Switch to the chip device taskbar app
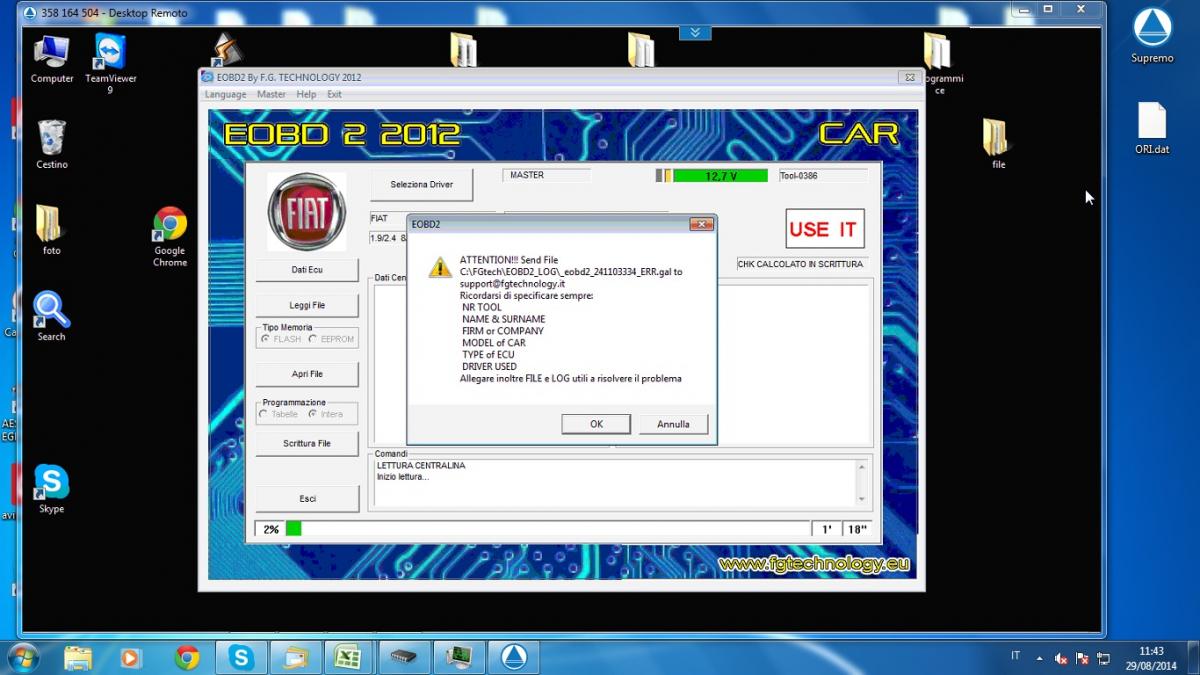This screenshot has width=1200, height=675. click(x=403, y=657)
